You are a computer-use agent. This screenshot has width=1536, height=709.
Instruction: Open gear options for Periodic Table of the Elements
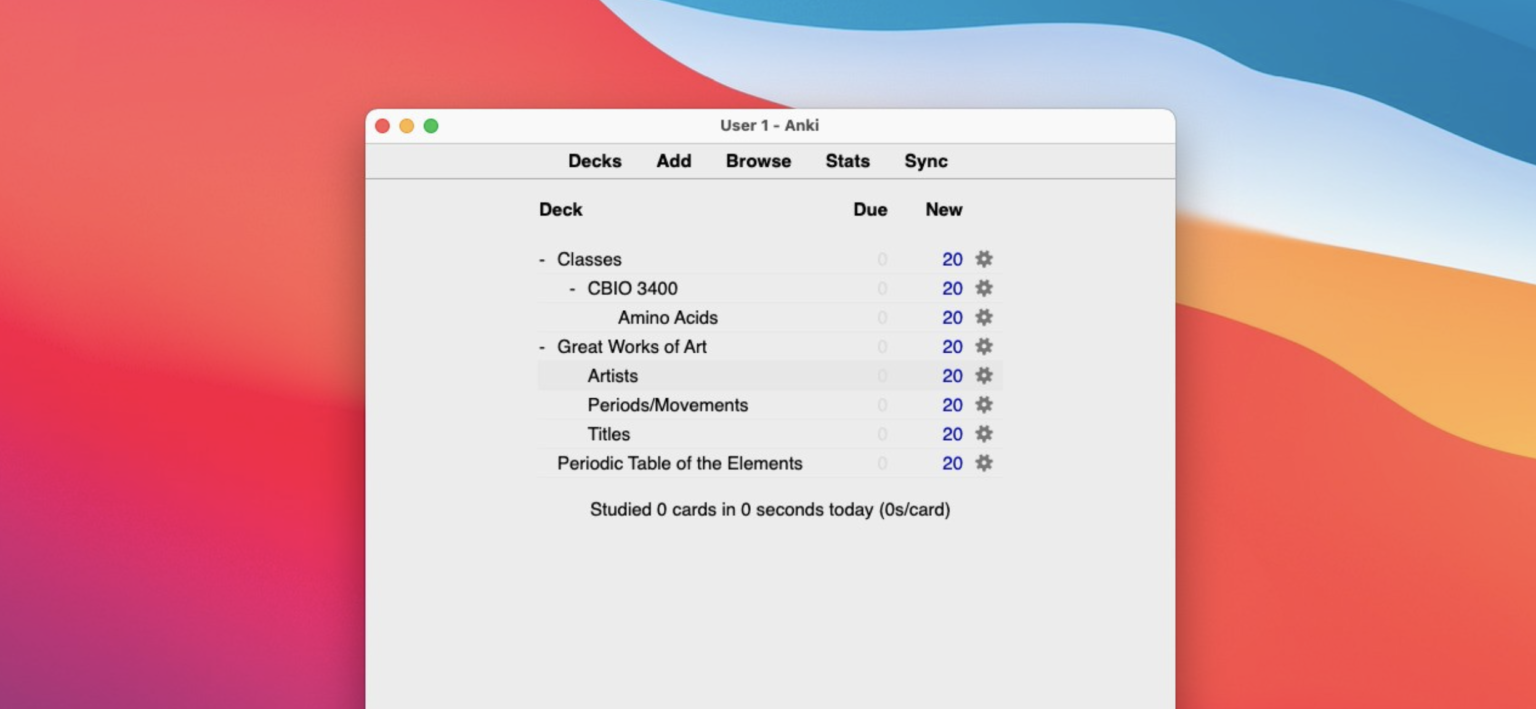[x=983, y=463]
